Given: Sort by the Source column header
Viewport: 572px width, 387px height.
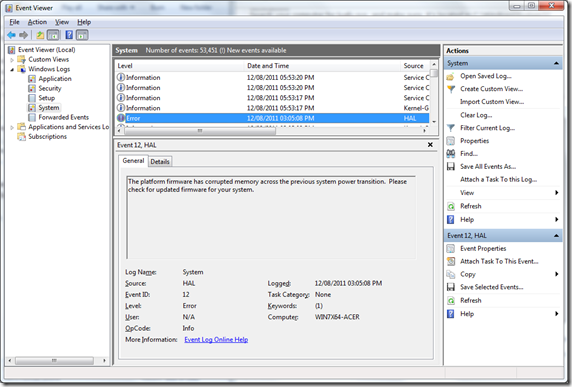Looking at the screenshot, I should pyautogui.click(x=415, y=66).
